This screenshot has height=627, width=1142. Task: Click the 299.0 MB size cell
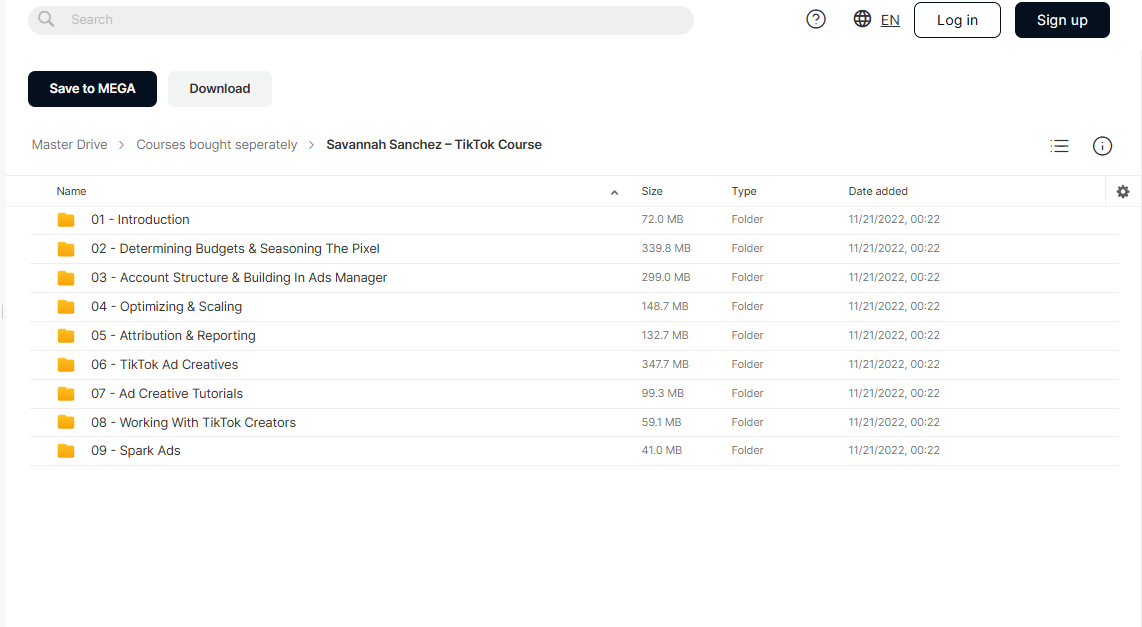click(x=666, y=277)
